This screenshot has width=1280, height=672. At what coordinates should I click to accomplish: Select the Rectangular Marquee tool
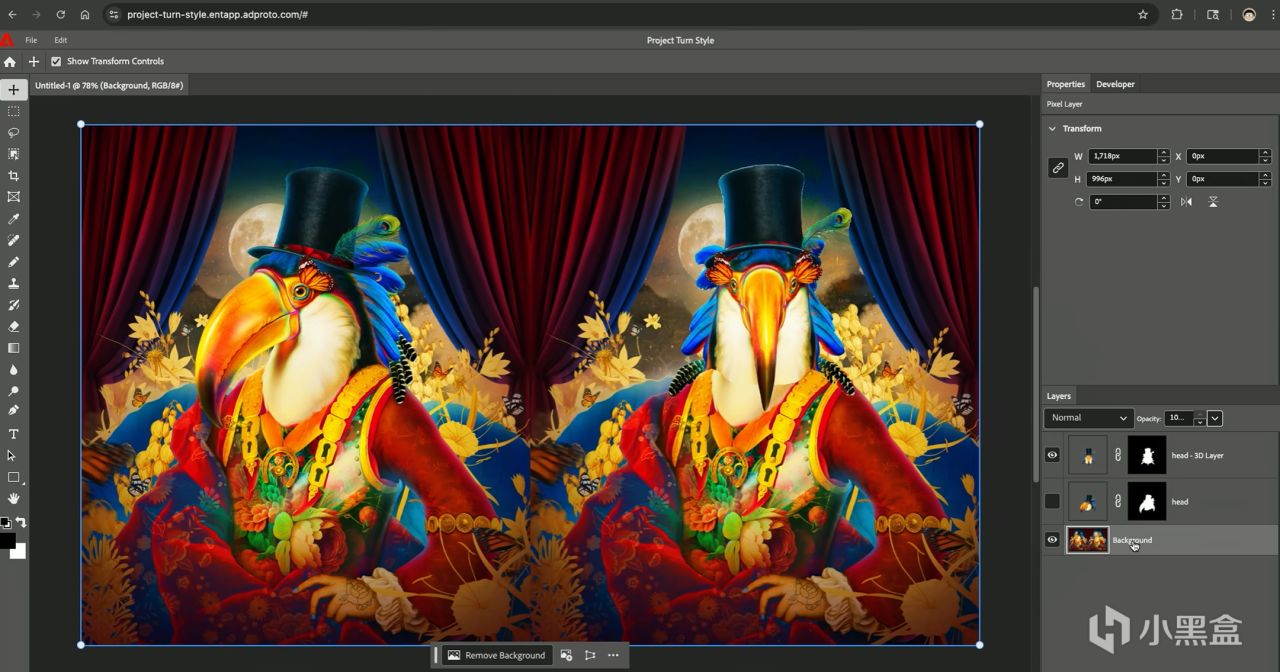point(13,111)
